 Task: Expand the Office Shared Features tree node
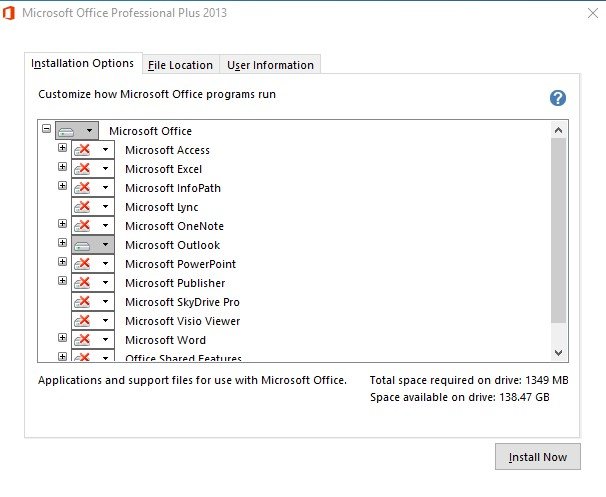point(62,356)
